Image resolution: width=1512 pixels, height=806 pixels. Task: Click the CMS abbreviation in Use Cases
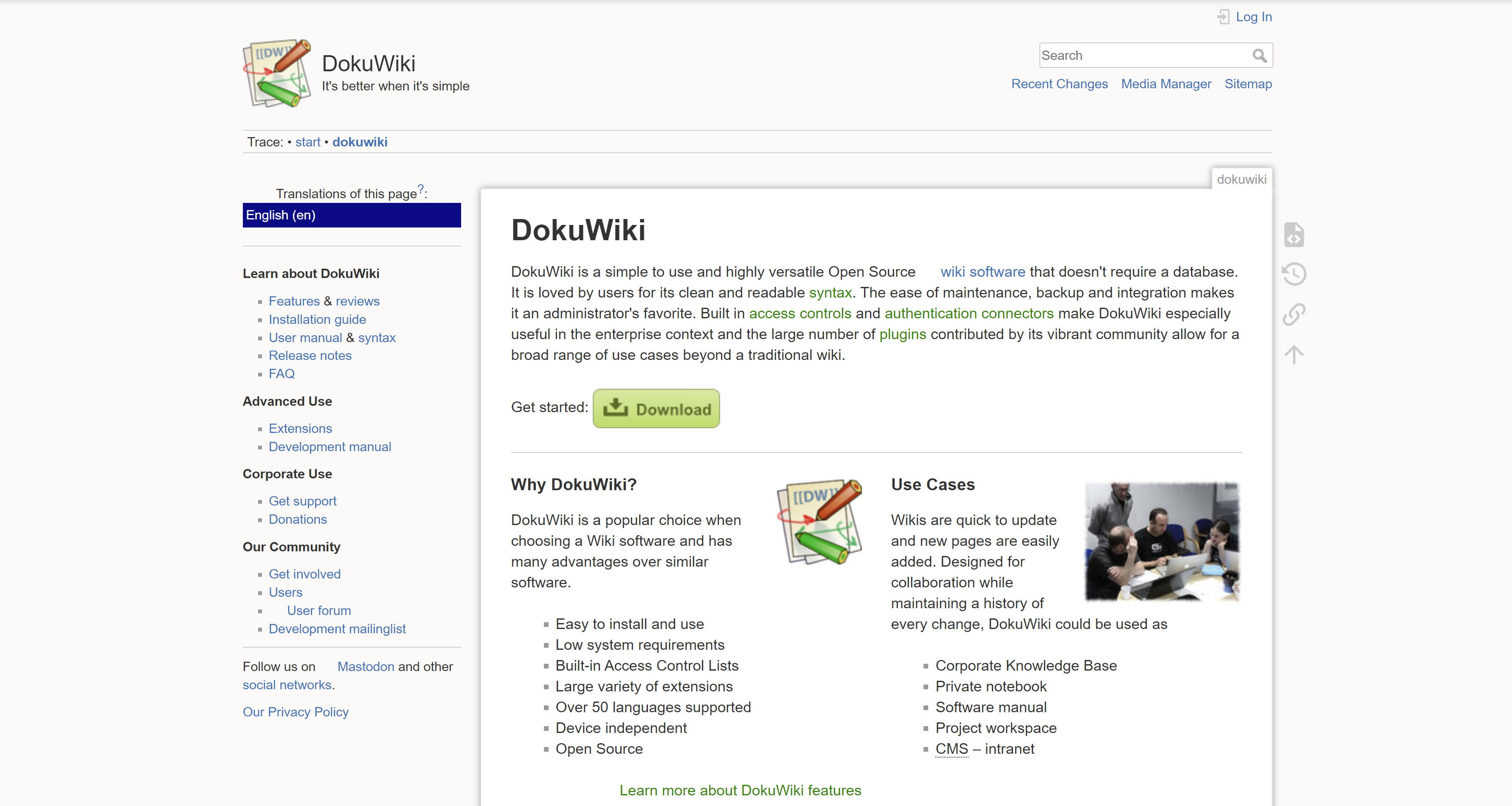click(952, 749)
